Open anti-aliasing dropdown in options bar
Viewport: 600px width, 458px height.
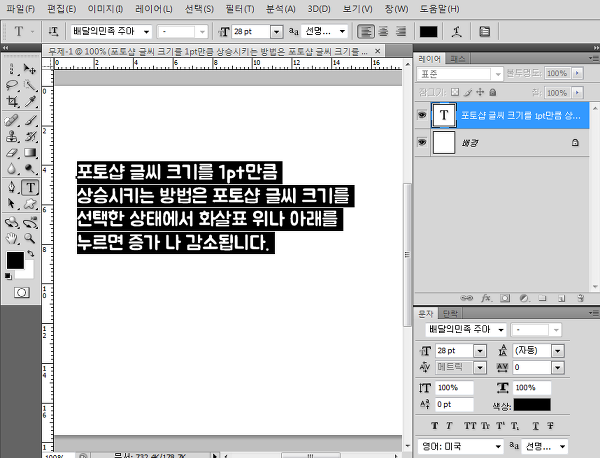tap(342, 31)
